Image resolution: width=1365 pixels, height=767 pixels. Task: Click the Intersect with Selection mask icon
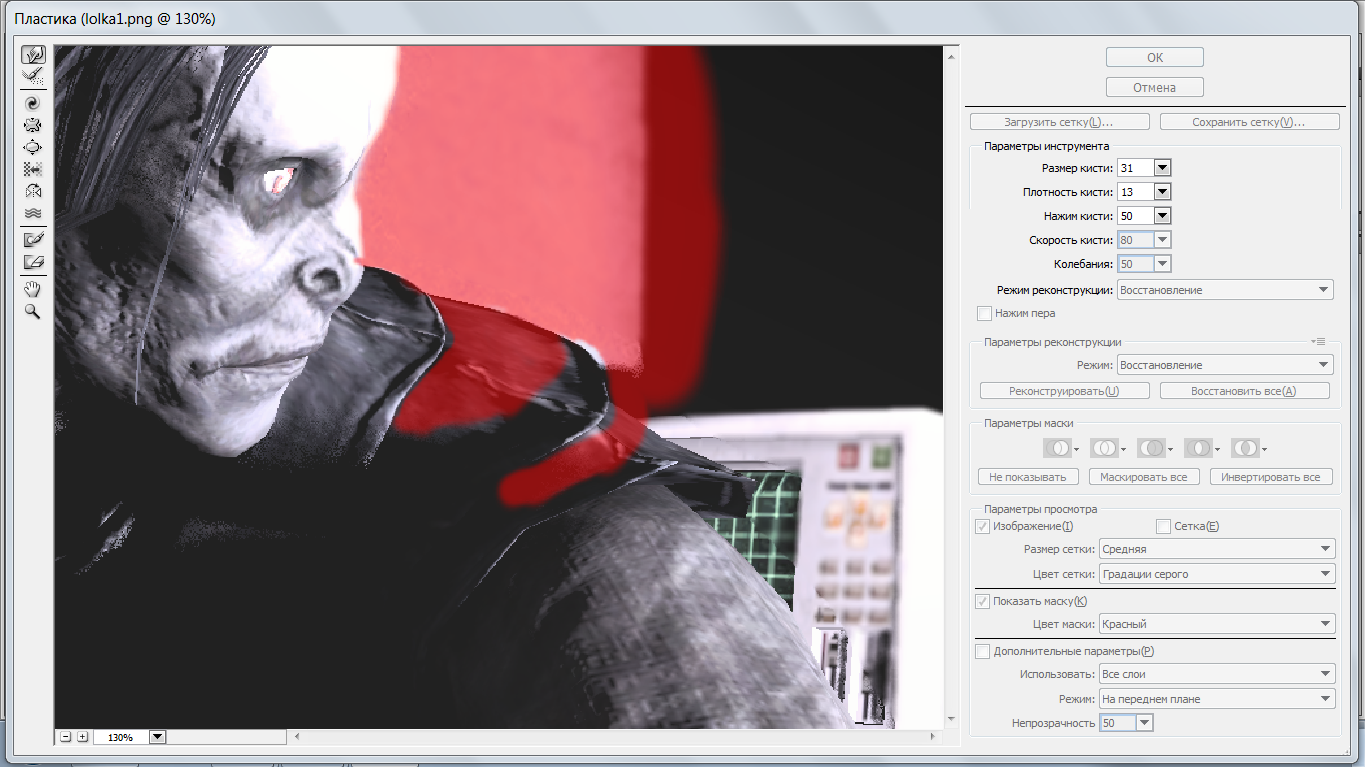click(x=1197, y=448)
